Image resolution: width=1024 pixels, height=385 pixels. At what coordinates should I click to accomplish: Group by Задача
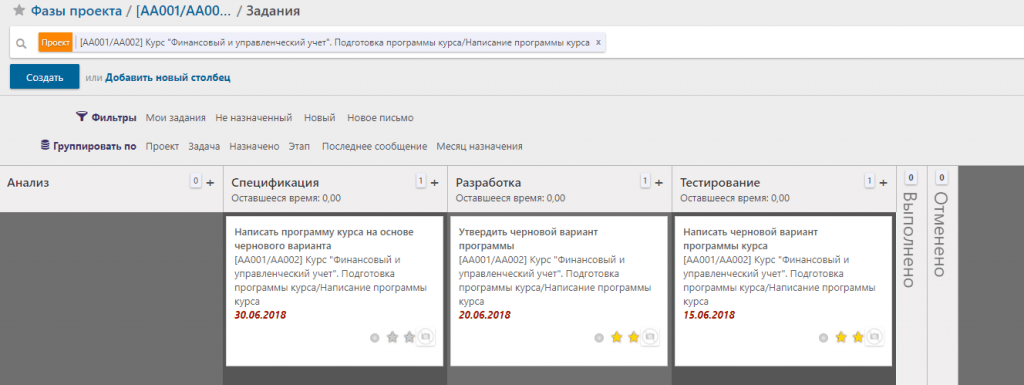pos(204,146)
